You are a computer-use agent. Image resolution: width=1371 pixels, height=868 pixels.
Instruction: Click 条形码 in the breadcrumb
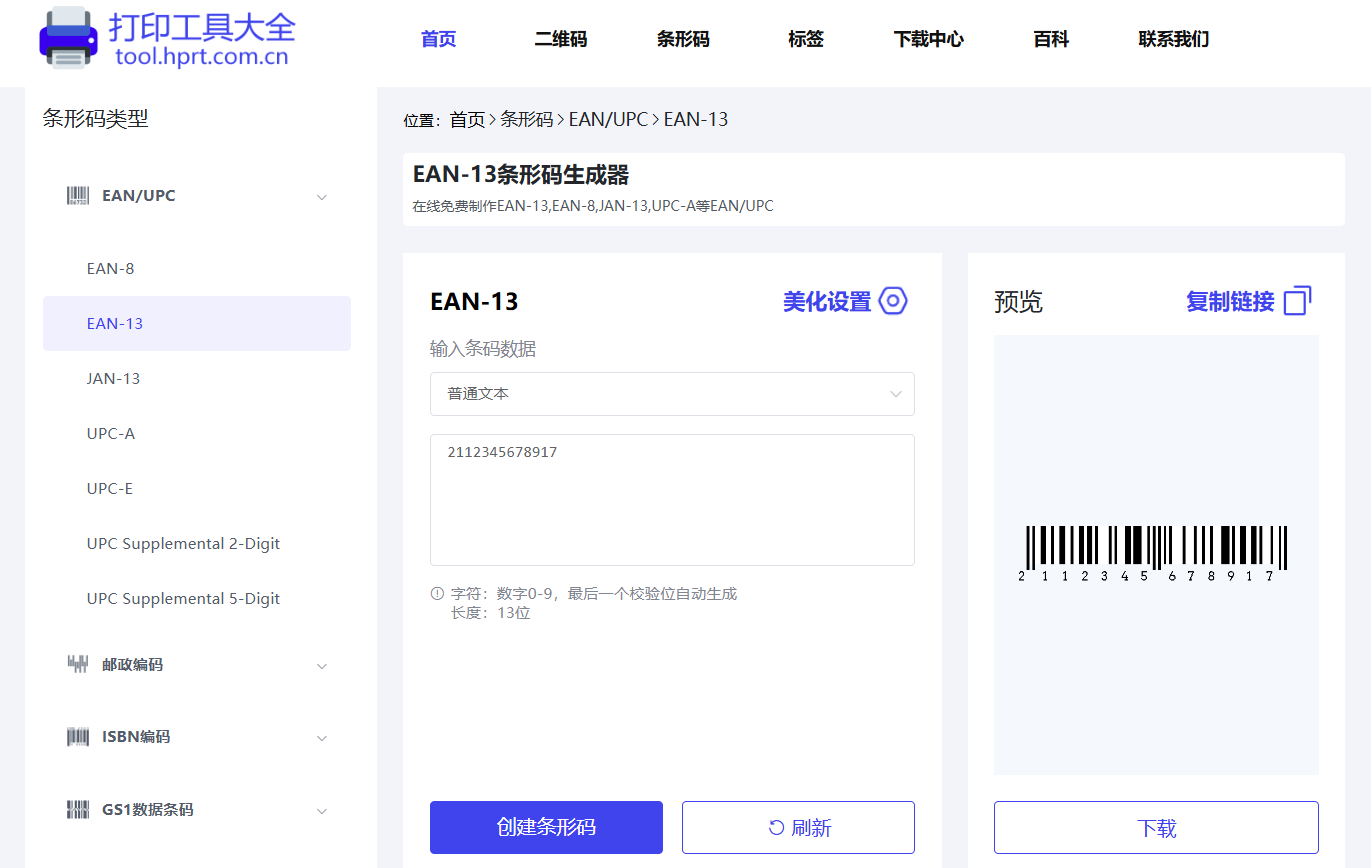(527, 120)
